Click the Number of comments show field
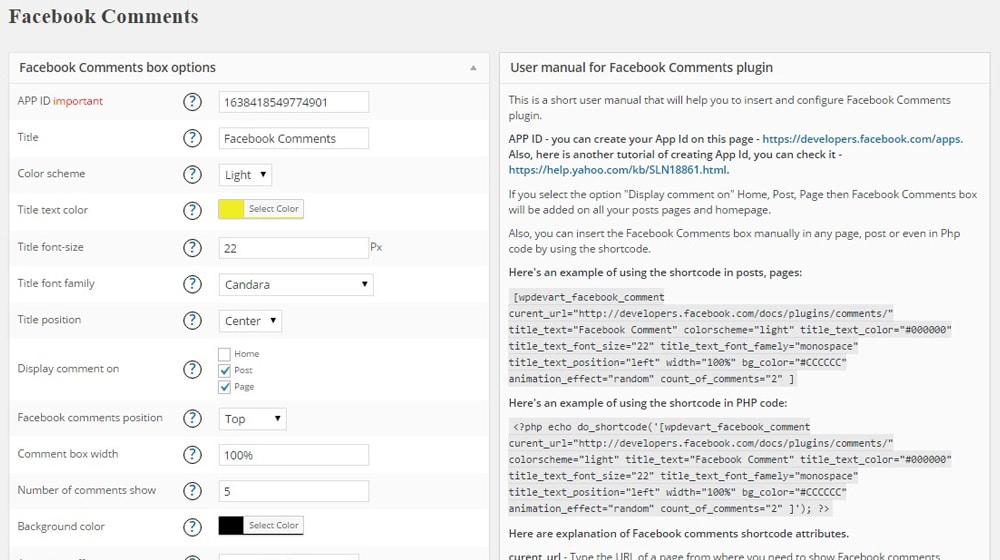The width and height of the screenshot is (1000, 560). point(293,491)
